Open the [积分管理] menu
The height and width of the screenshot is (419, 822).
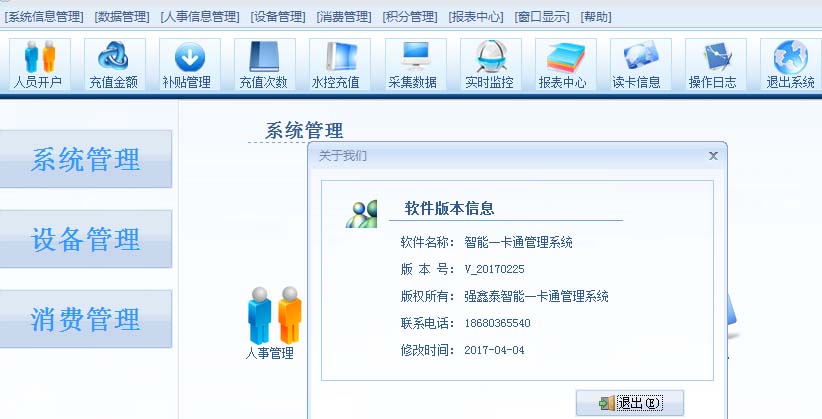point(410,17)
